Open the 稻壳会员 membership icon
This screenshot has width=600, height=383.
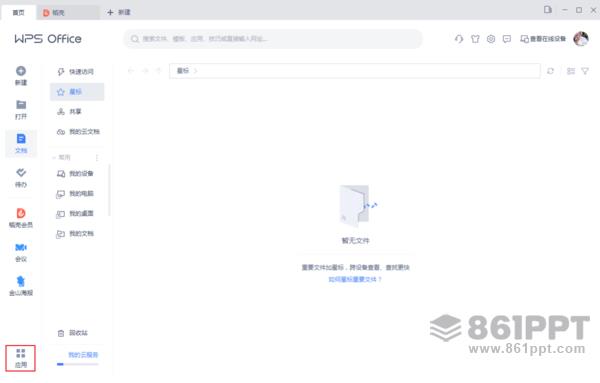coord(21,213)
